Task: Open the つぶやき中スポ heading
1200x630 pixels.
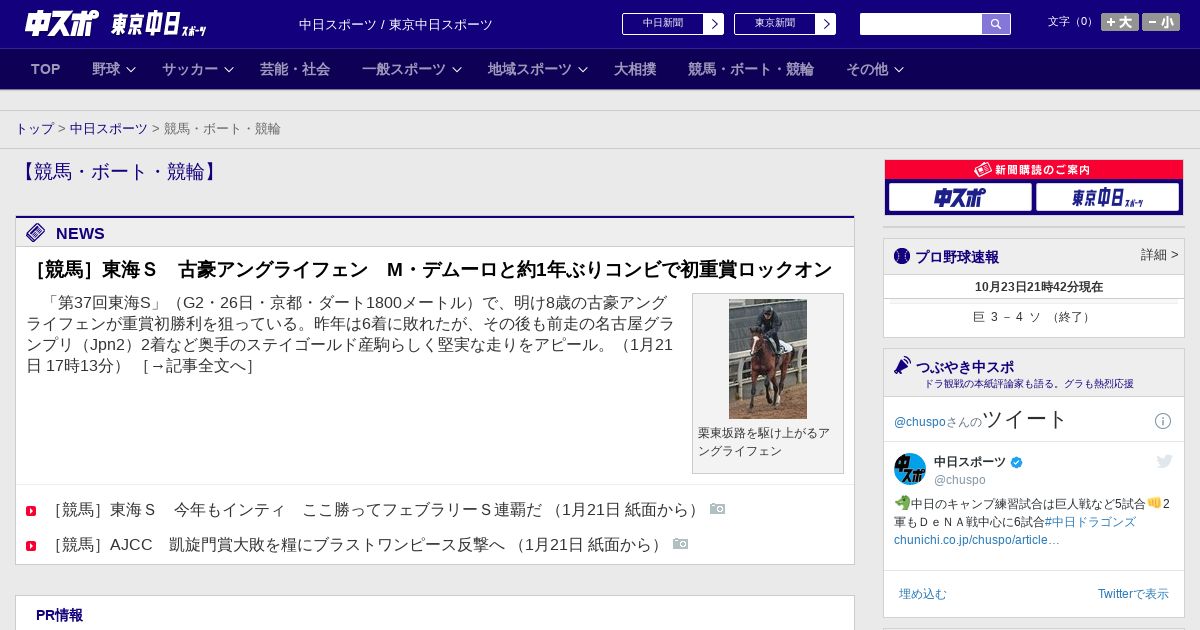Action: click(965, 367)
